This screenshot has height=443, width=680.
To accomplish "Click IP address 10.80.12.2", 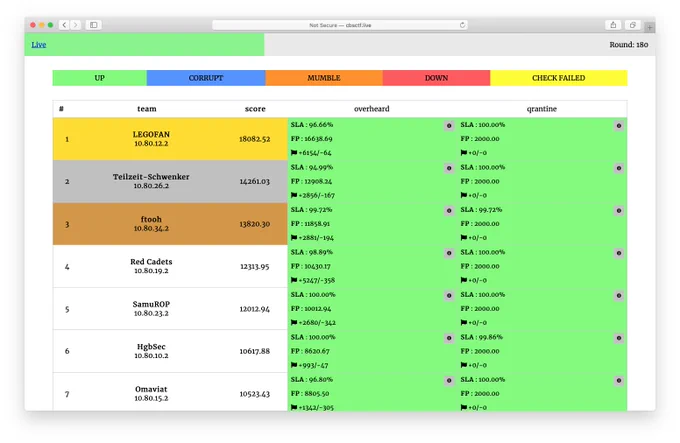I will pos(151,143).
